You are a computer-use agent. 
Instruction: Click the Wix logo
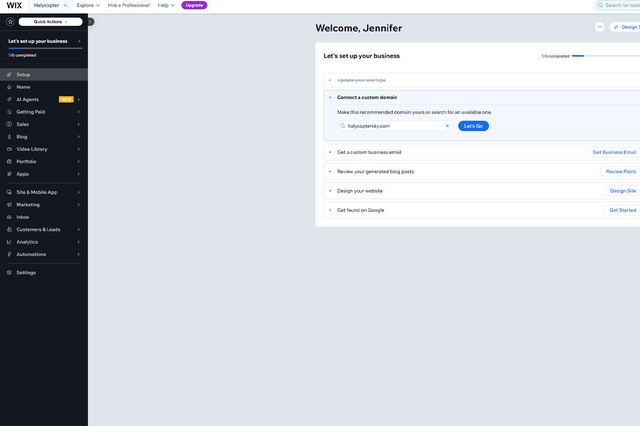pyautogui.click(x=14, y=5)
